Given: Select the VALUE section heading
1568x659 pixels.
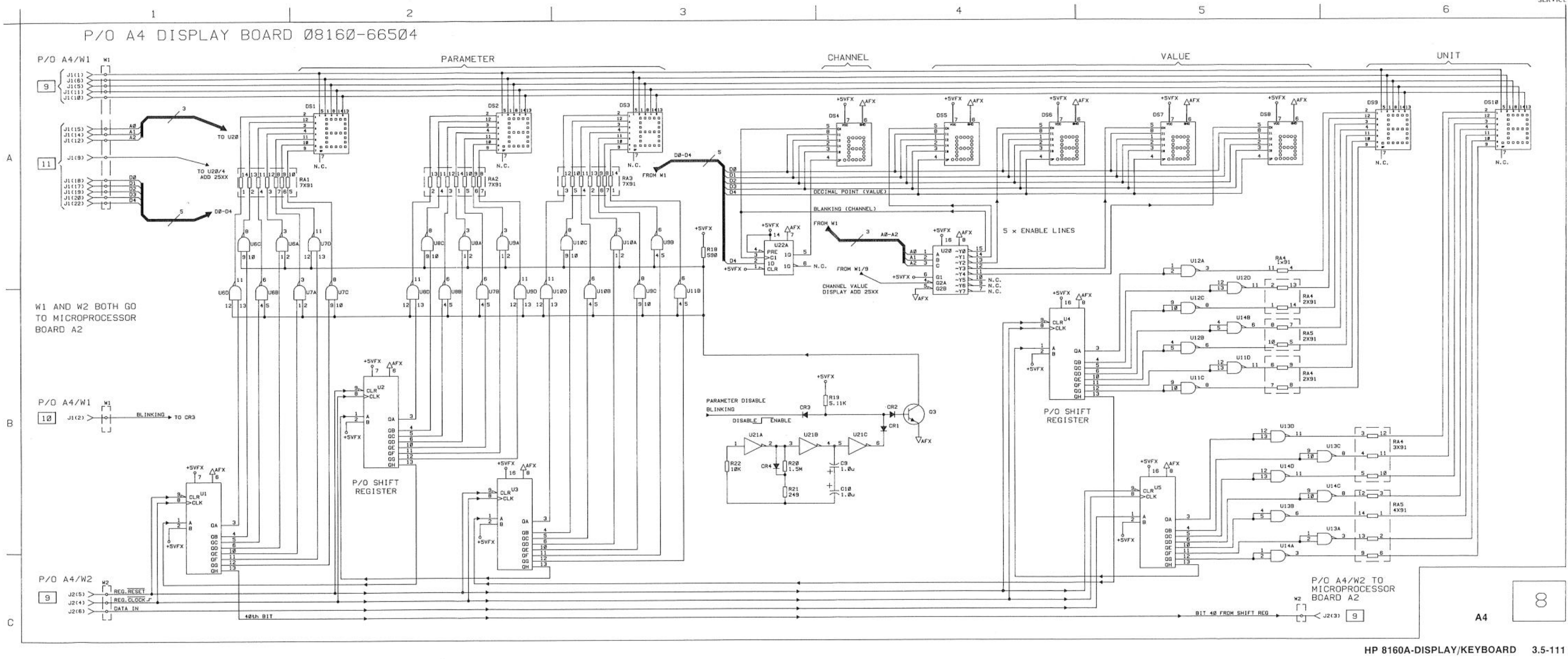Looking at the screenshot, I should [1175, 57].
